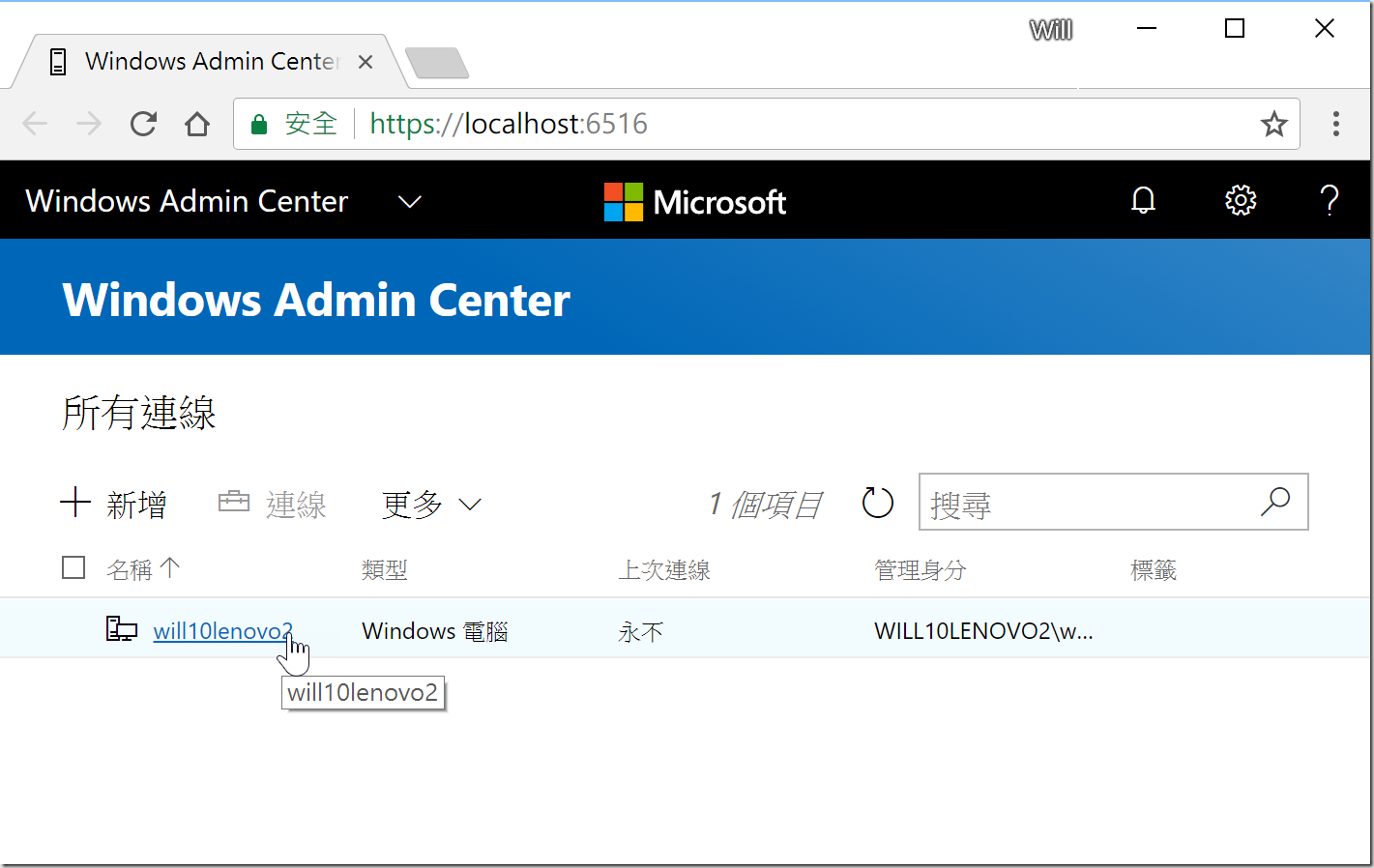The width and height of the screenshot is (1374, 868).
Task: Click the secure padlock icon
Action: [x=259, y=125]
